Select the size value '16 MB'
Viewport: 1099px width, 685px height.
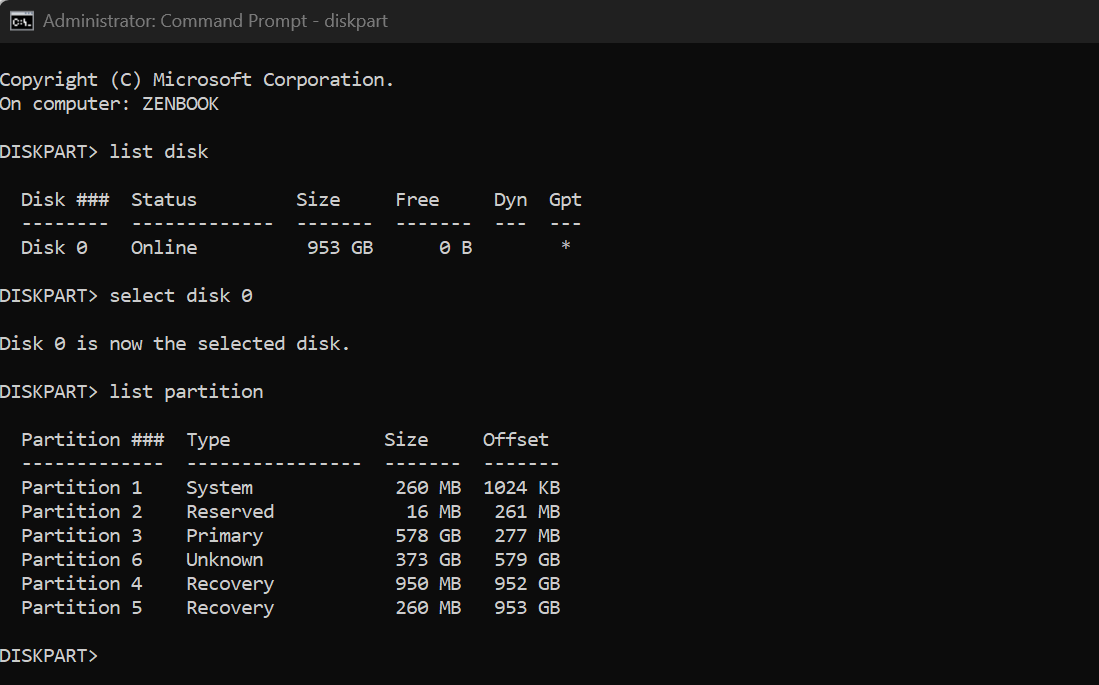coord(434,512)
